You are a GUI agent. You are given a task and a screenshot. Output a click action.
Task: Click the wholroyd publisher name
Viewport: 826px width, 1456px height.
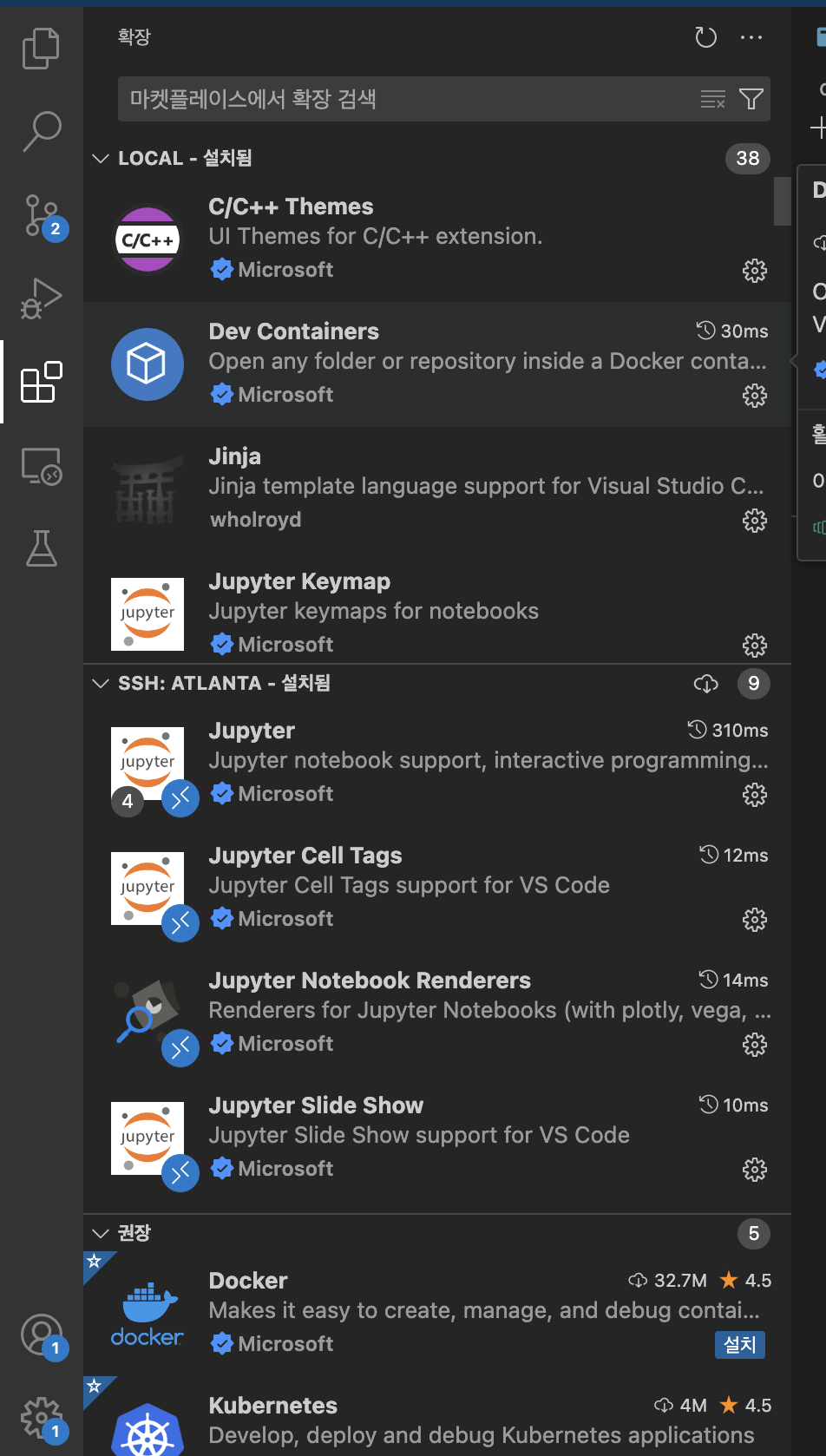click(256, 520)
